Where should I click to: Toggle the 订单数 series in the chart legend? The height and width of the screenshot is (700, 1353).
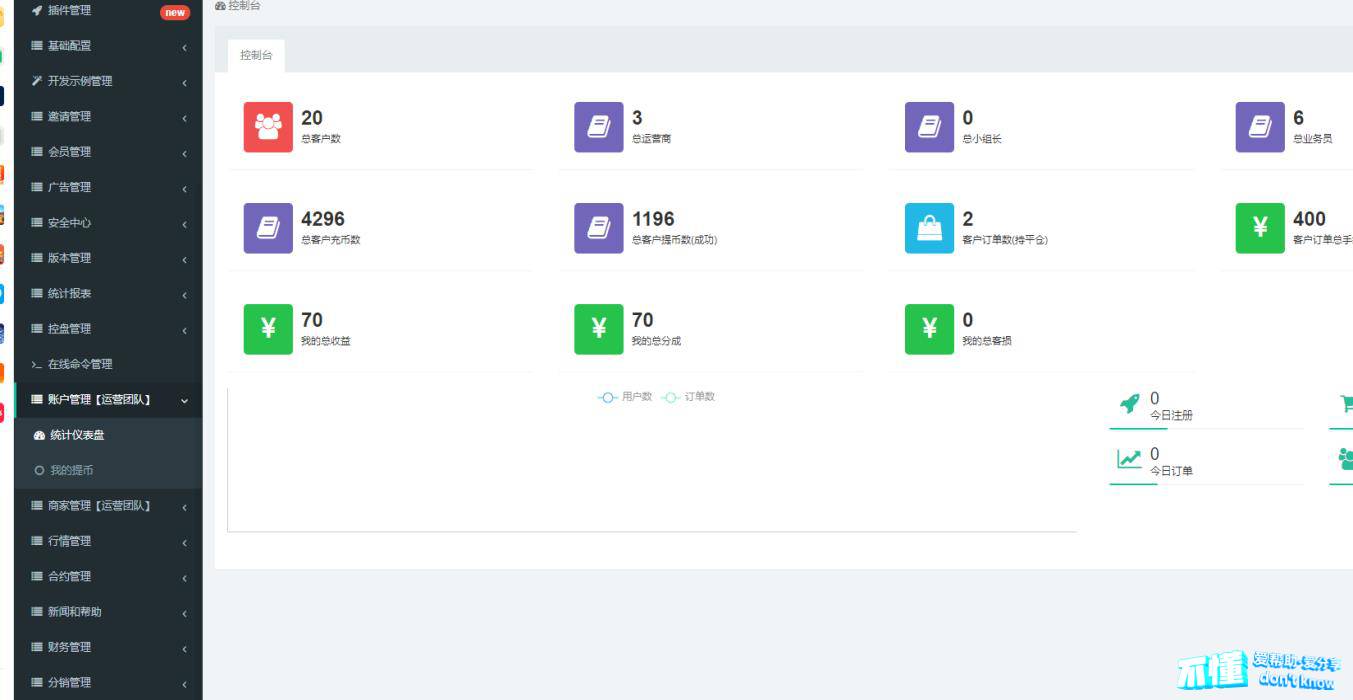click(688, 397)
